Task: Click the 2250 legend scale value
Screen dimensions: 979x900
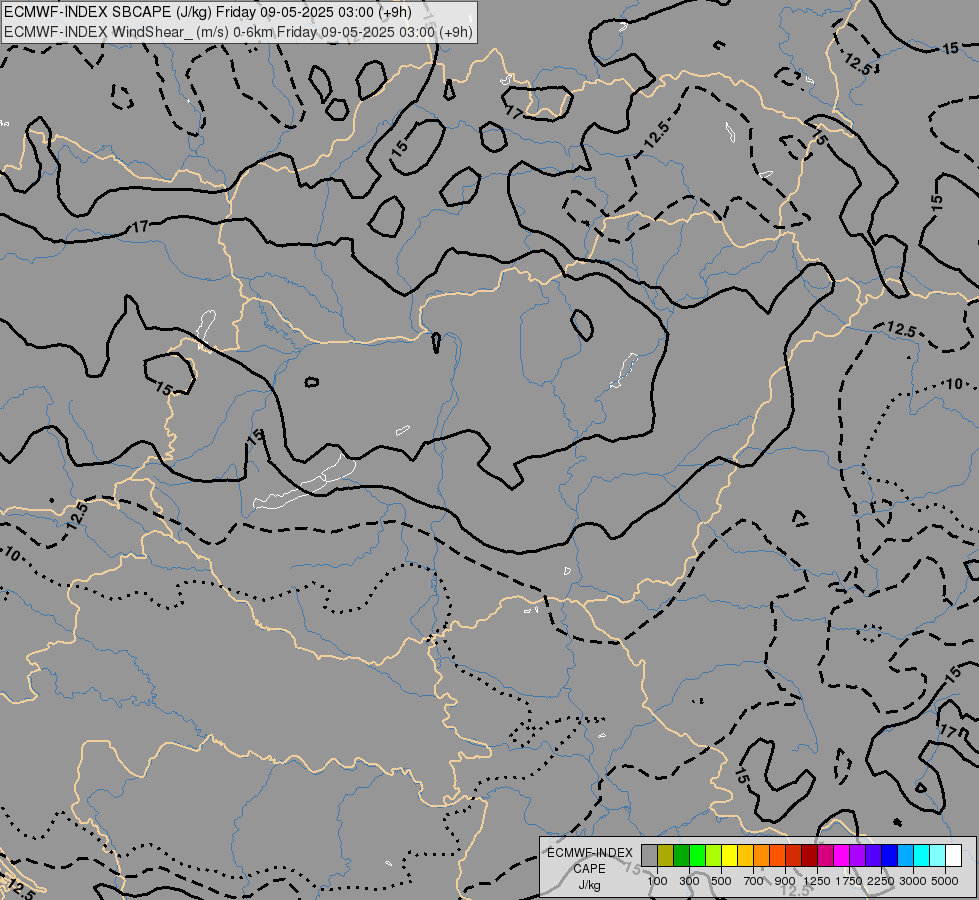Action: click(881, 881)
